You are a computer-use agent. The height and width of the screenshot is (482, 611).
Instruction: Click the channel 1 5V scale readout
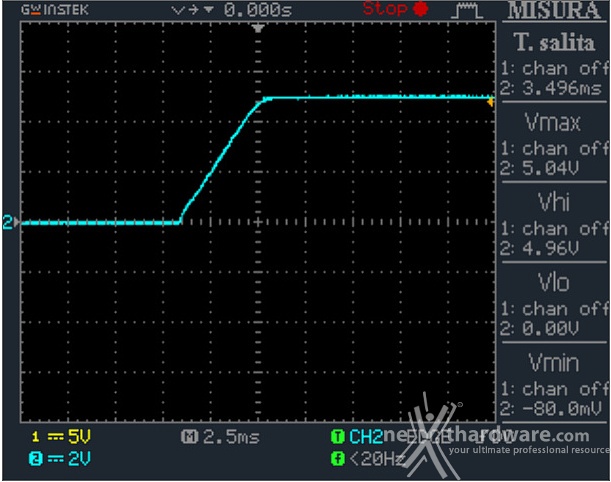coord(79,437)
